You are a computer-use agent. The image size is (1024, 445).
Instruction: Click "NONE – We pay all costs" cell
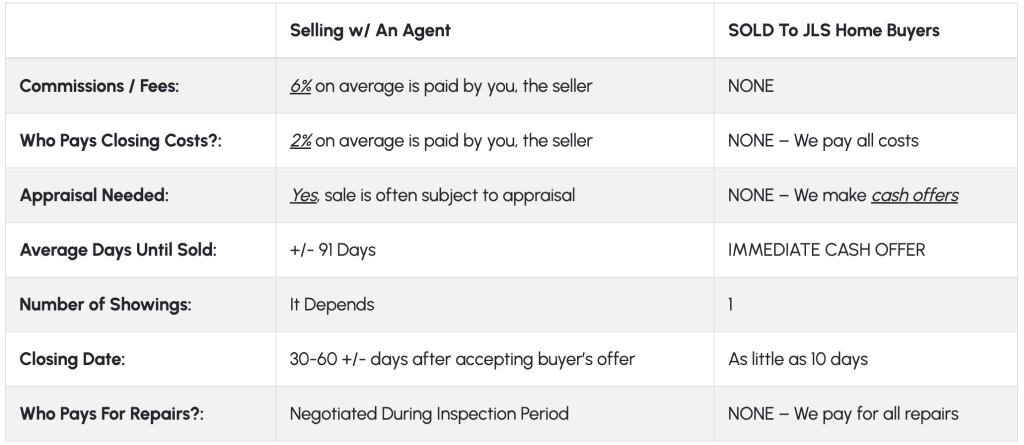click(x=823, y=141)
